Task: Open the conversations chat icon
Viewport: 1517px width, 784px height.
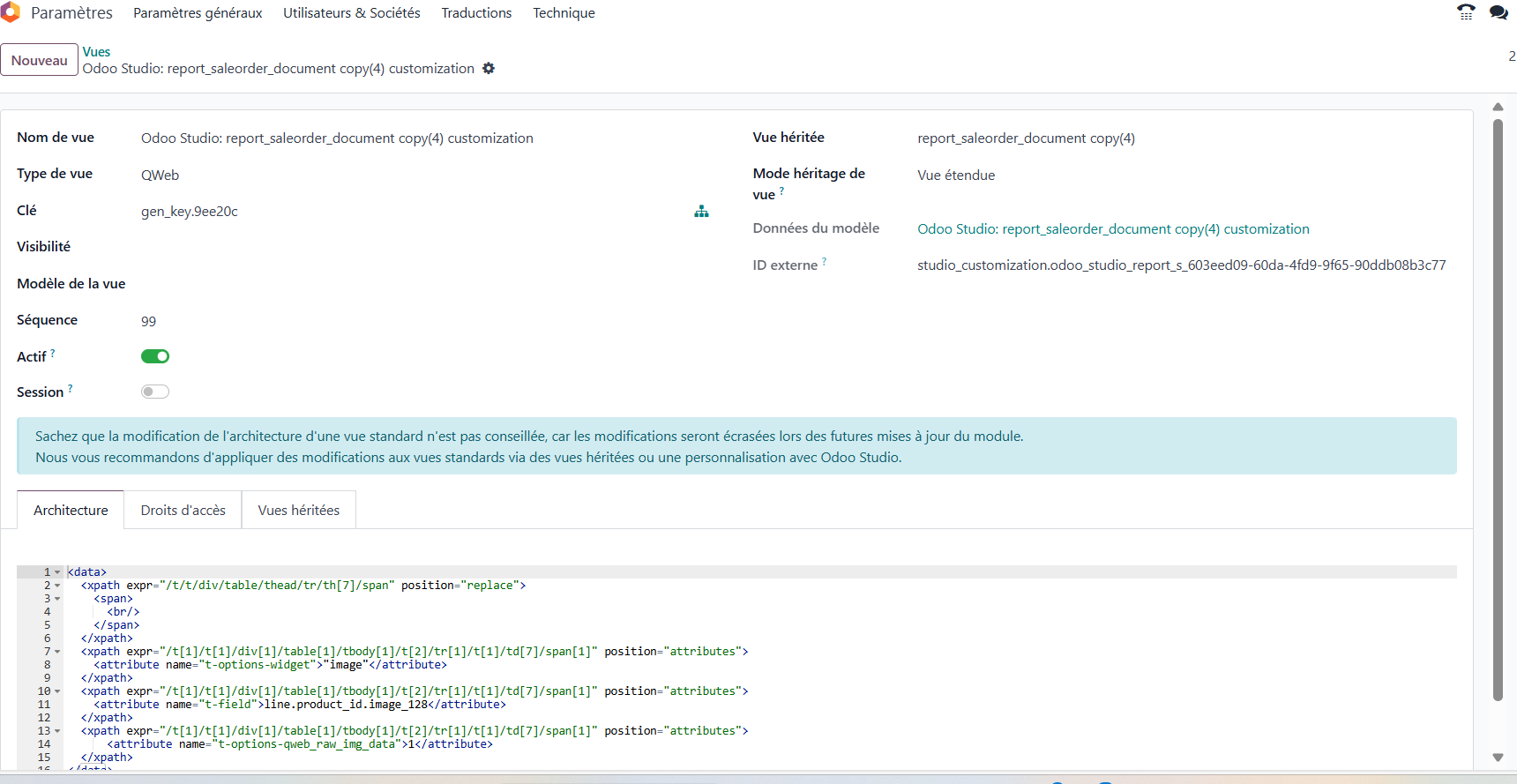Action: point(1498,12)
